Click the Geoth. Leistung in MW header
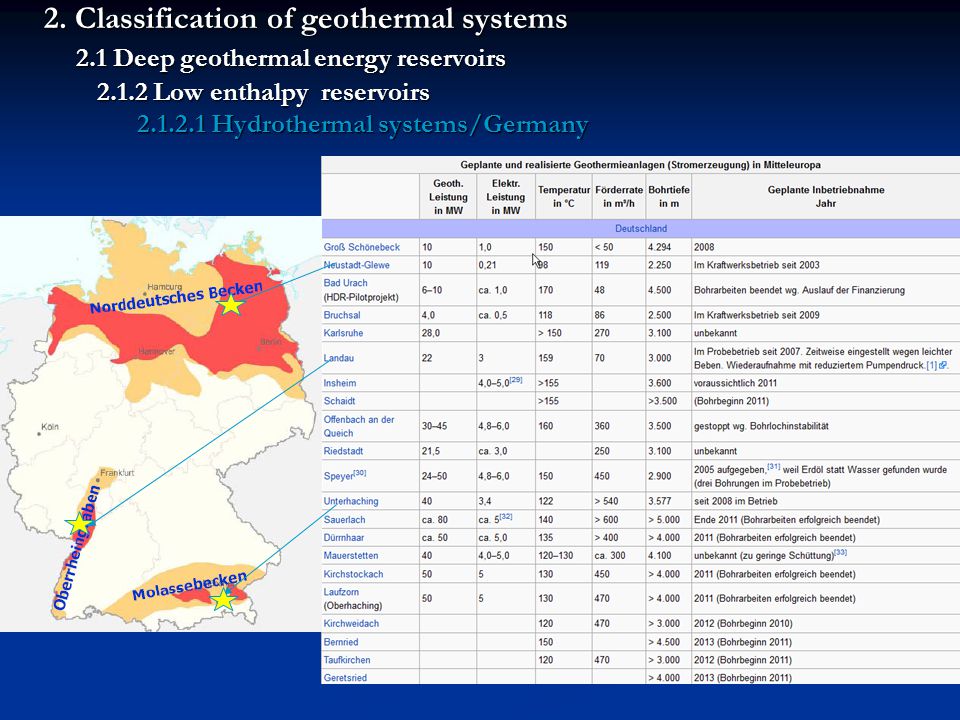Viewport: 960px width, 720px height. (x=448, y=197)
